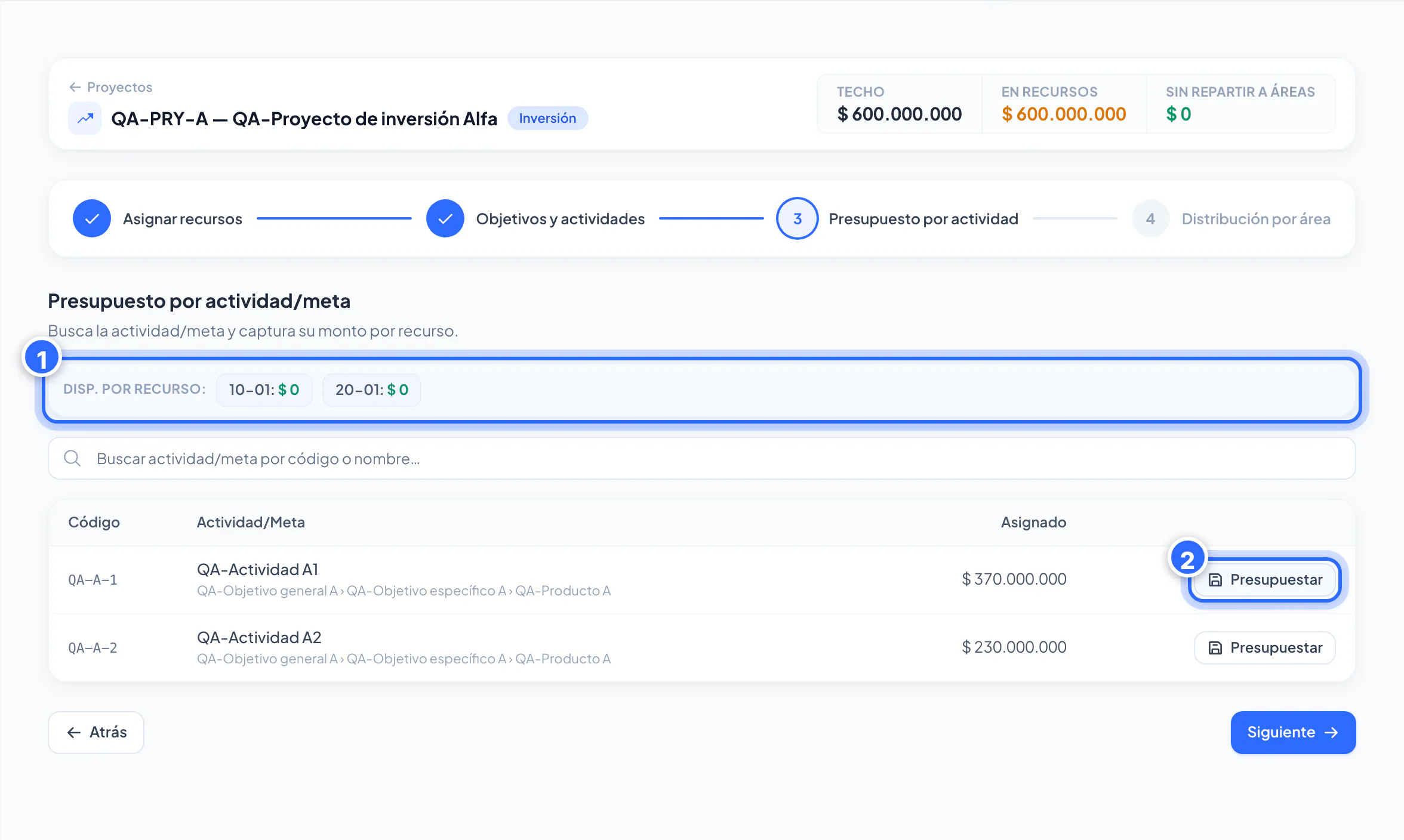This screenshot has width=1404, height=840.
Task: Click the assigned amount $ 370.000.000
Action: [x=1014, y=579]
